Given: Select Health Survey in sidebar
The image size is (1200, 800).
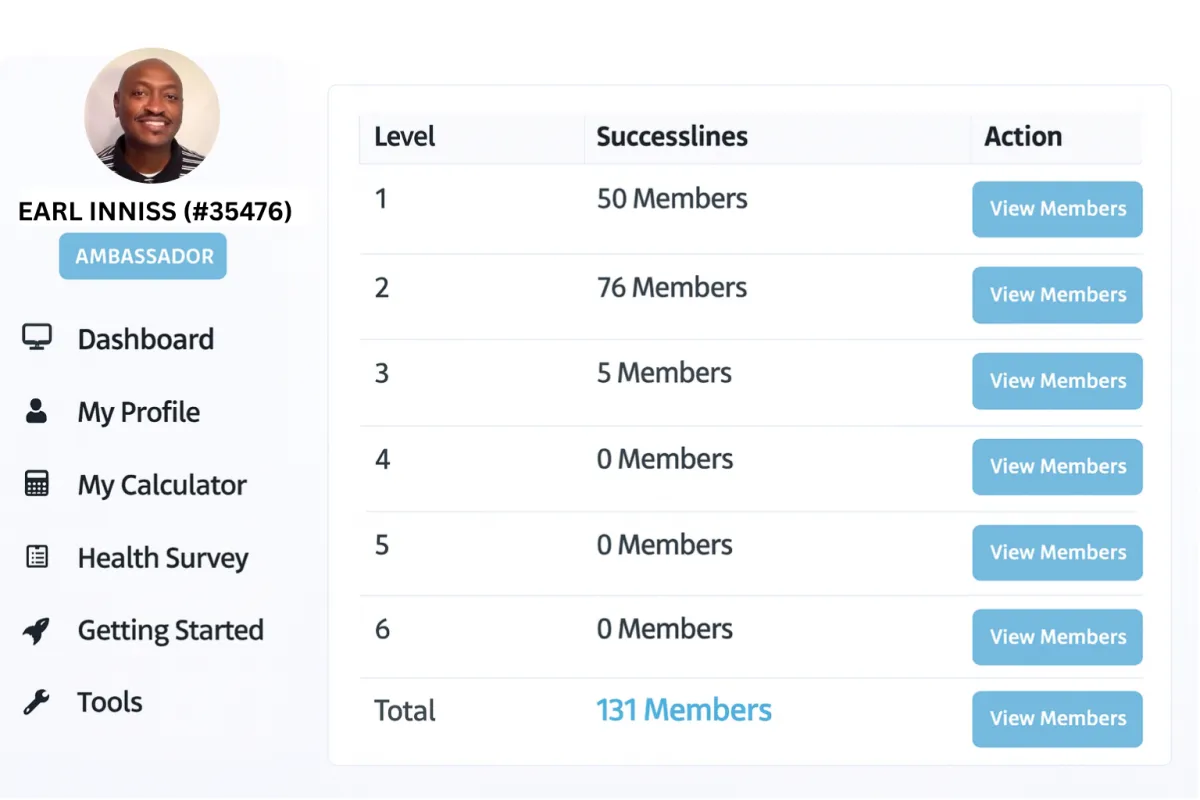Looking at the screenshot, I should coord(163,558).
